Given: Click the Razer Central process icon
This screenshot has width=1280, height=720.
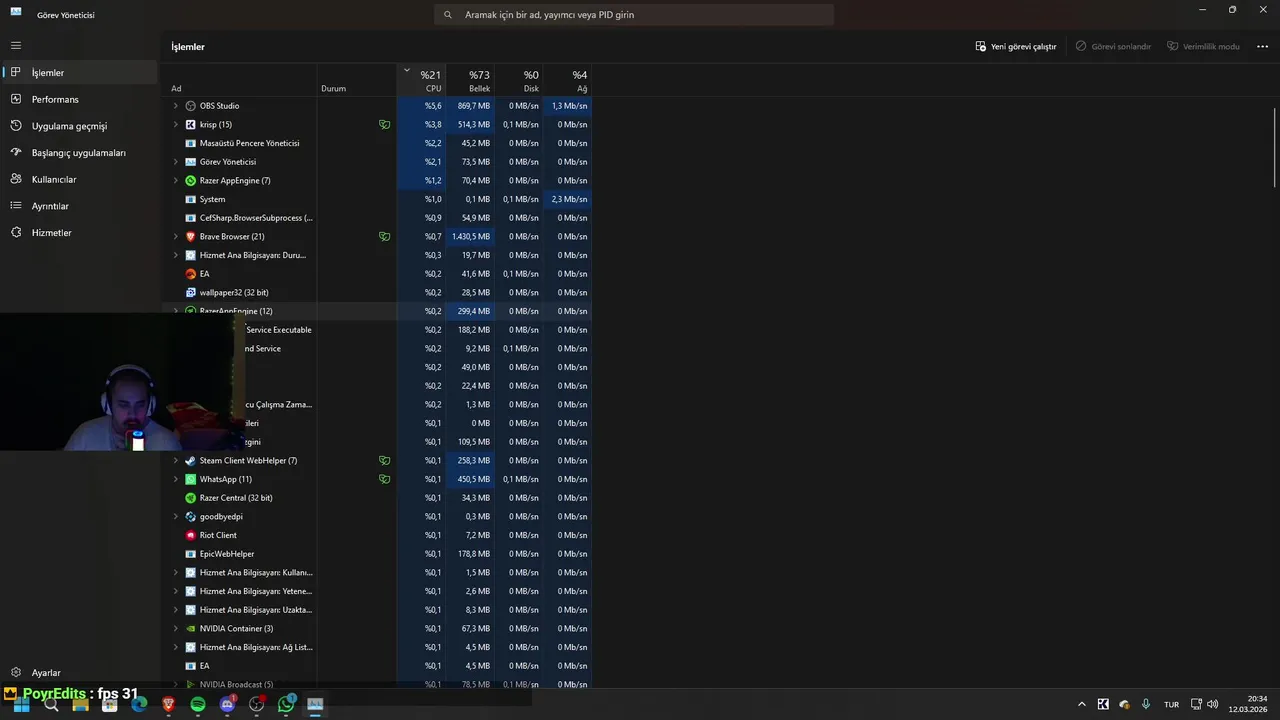Looking at the screenshot, I should point(191,498).
